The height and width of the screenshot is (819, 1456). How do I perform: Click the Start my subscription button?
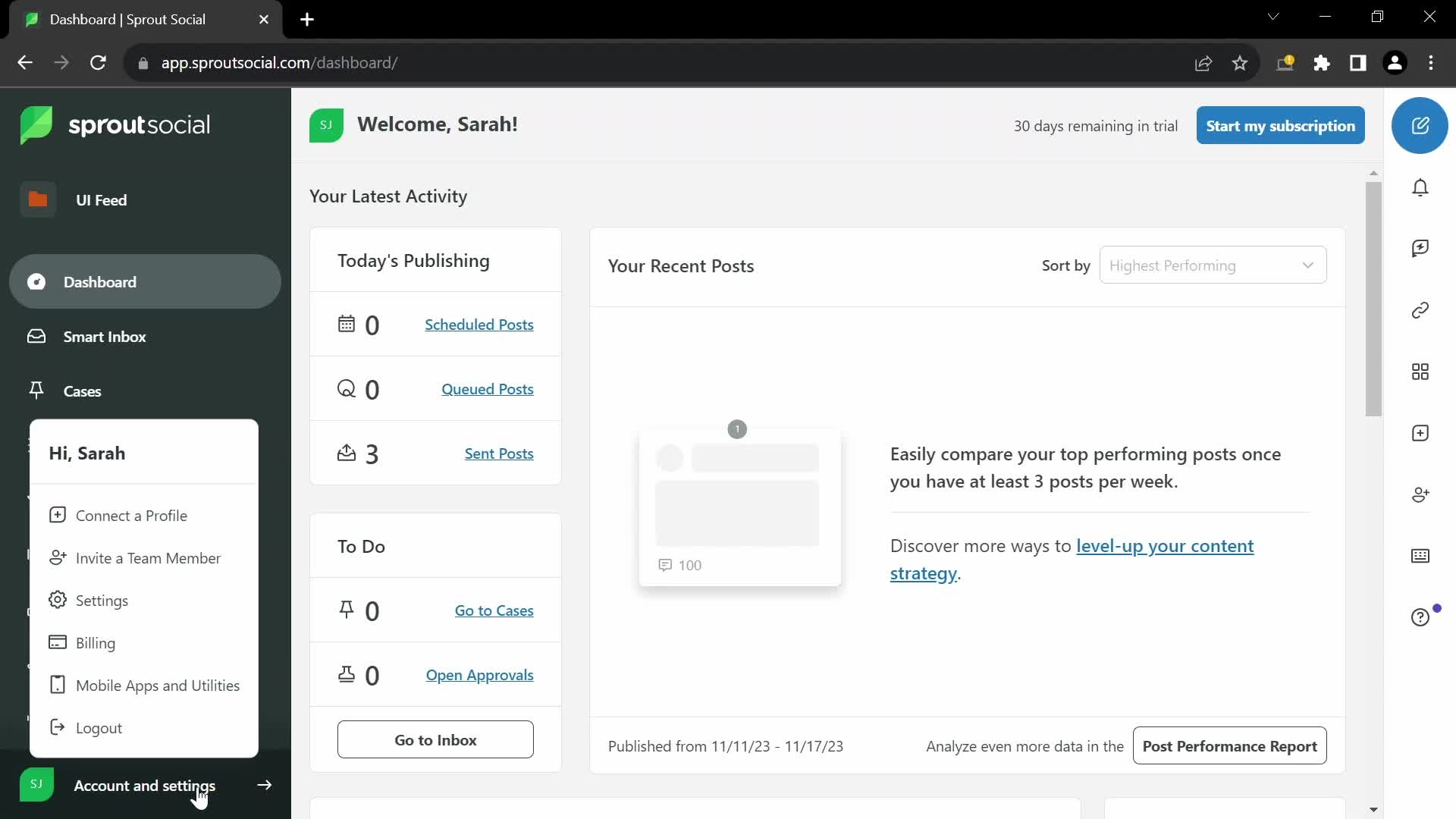point(1281,125)
